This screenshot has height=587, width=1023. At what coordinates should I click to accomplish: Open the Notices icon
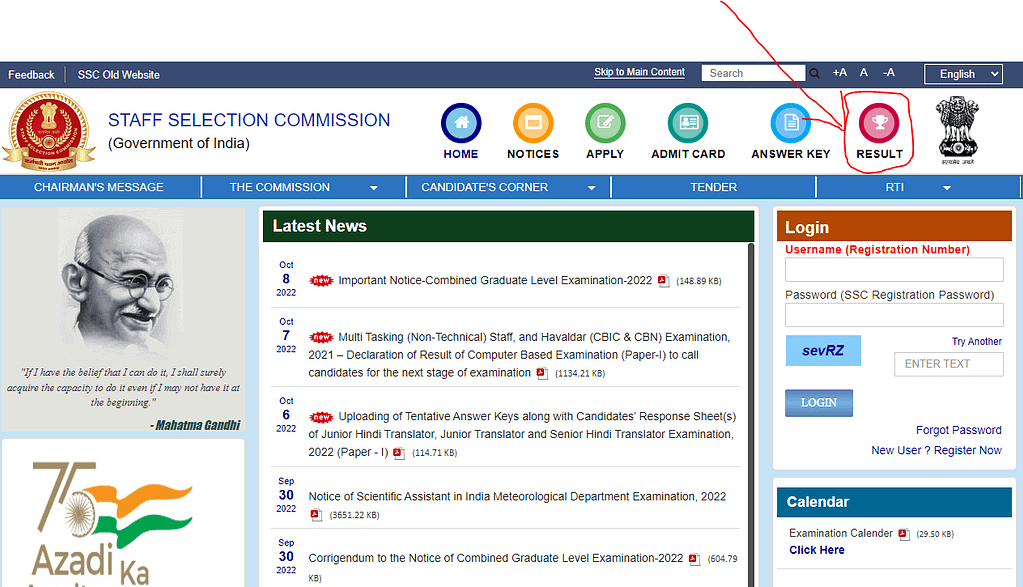coord(533,123)
